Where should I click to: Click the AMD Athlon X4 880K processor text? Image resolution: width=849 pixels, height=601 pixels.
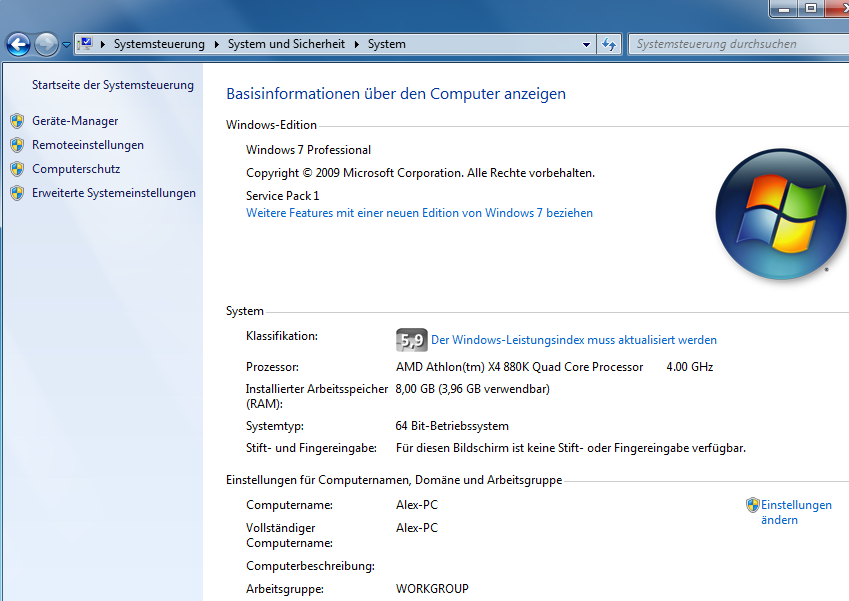coord(519,367)
